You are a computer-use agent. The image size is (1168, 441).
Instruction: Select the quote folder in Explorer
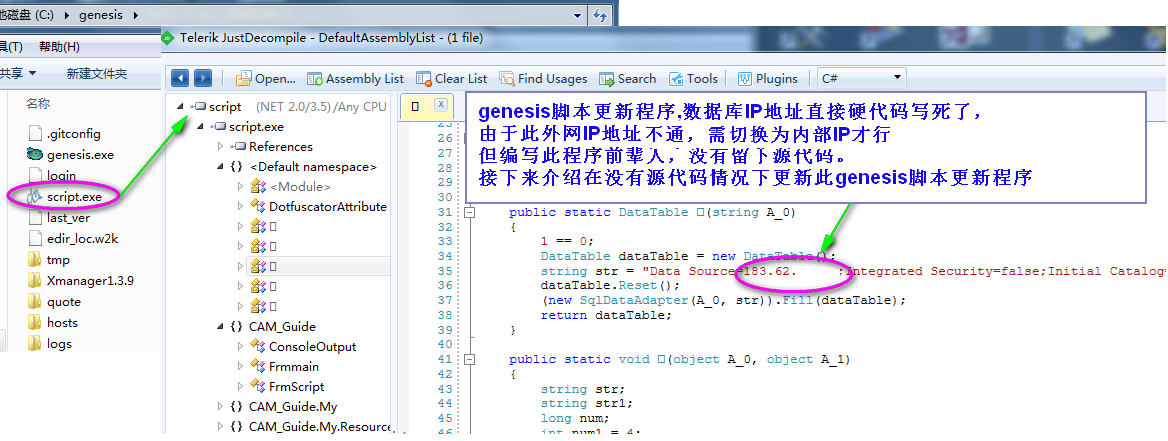point(63,302)
